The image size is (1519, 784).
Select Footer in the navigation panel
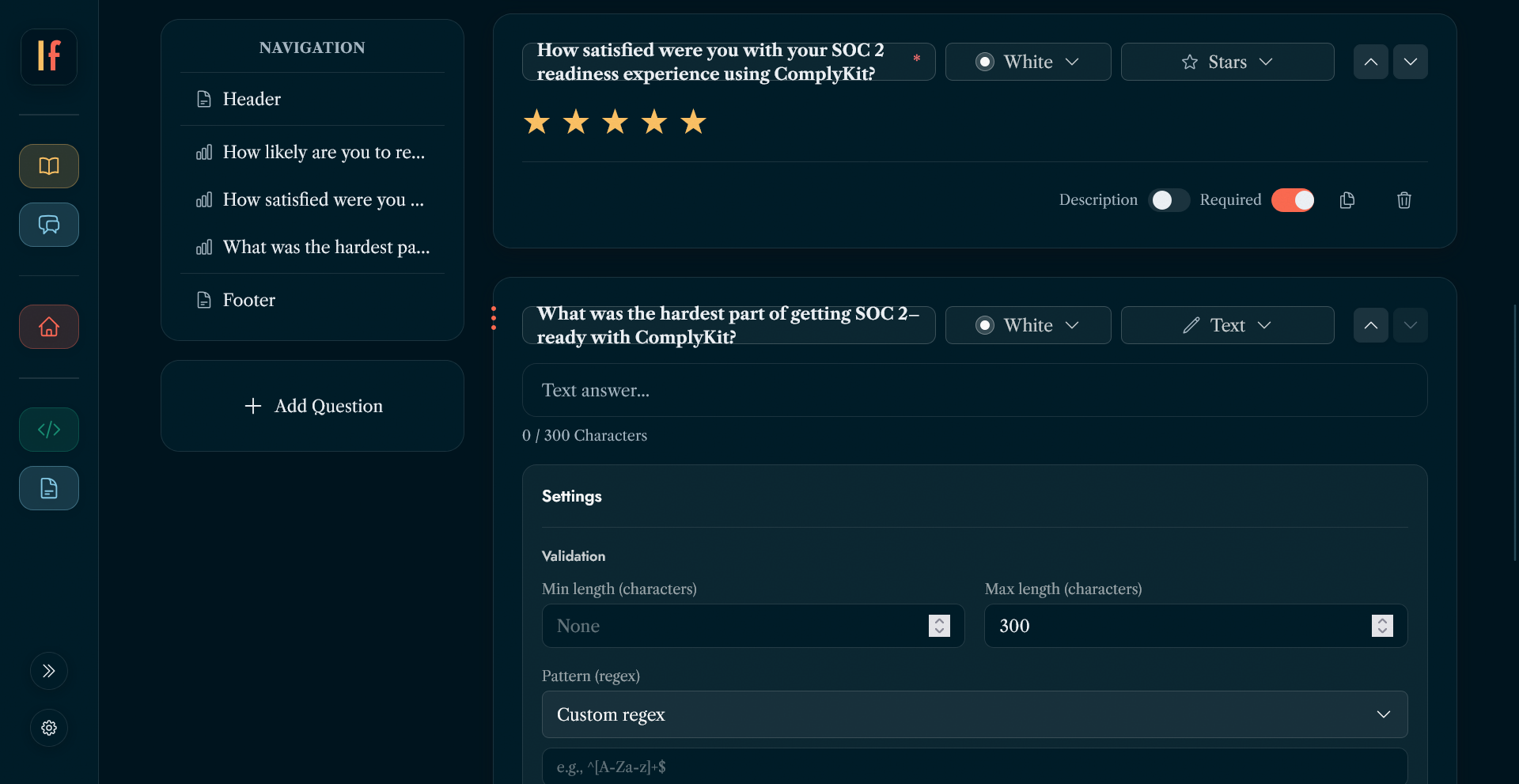[249, 300]
